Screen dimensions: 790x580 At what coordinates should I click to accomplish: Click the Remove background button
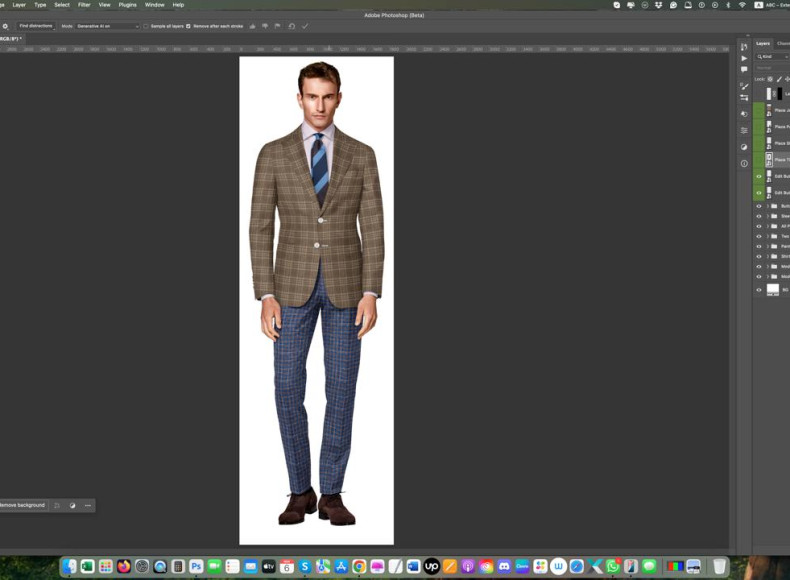pos(23,505)
